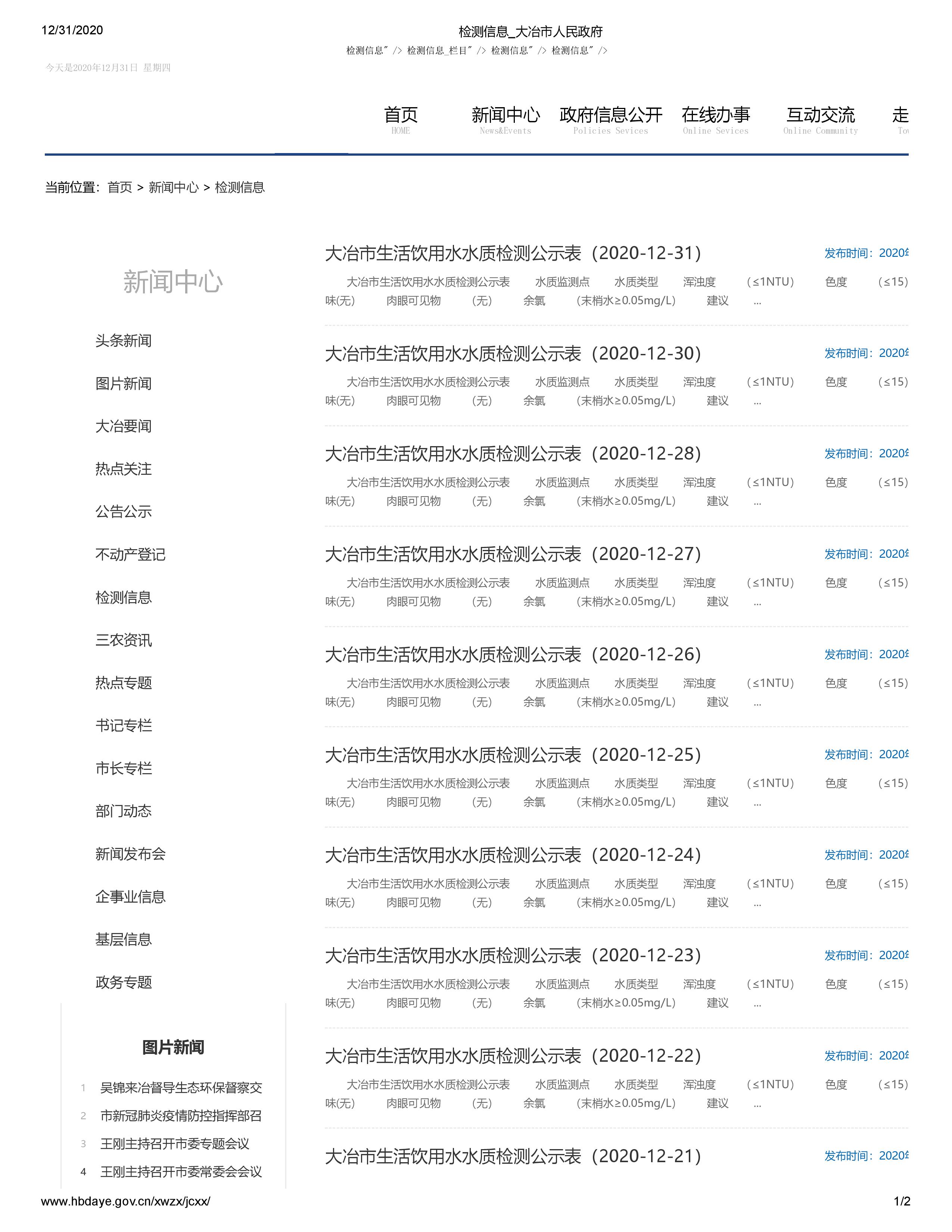This screenshot has width=952, height=1232.
Task: Open water quality report dated 2020-12-24
Action: tap(513, 855)
